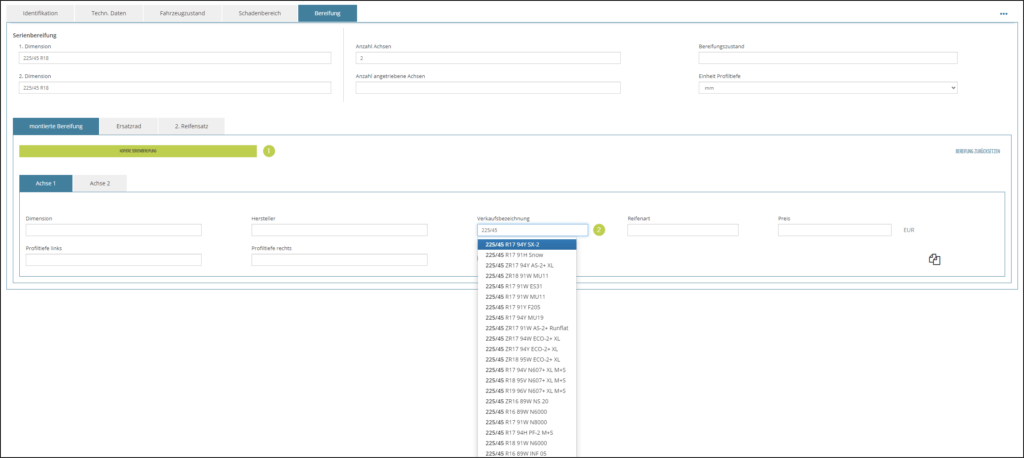Switch to the Ersatzrad tab
Viewport: 1024px width, 458px height.
tap(128, 126)
